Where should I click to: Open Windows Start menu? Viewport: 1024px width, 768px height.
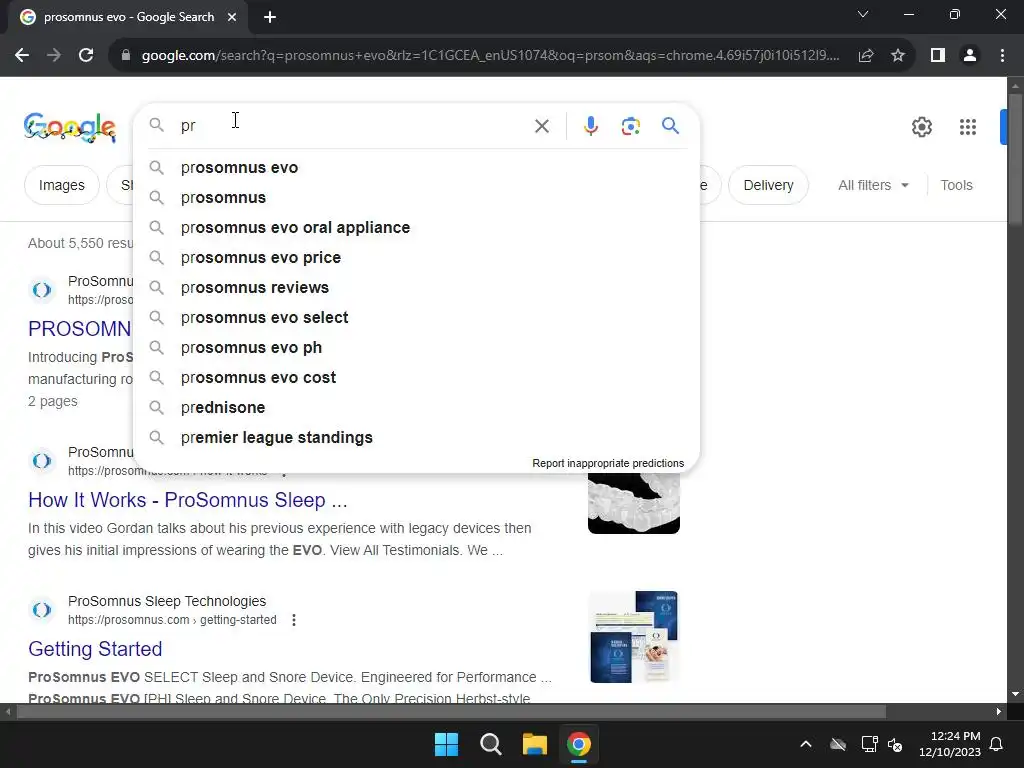447,744
